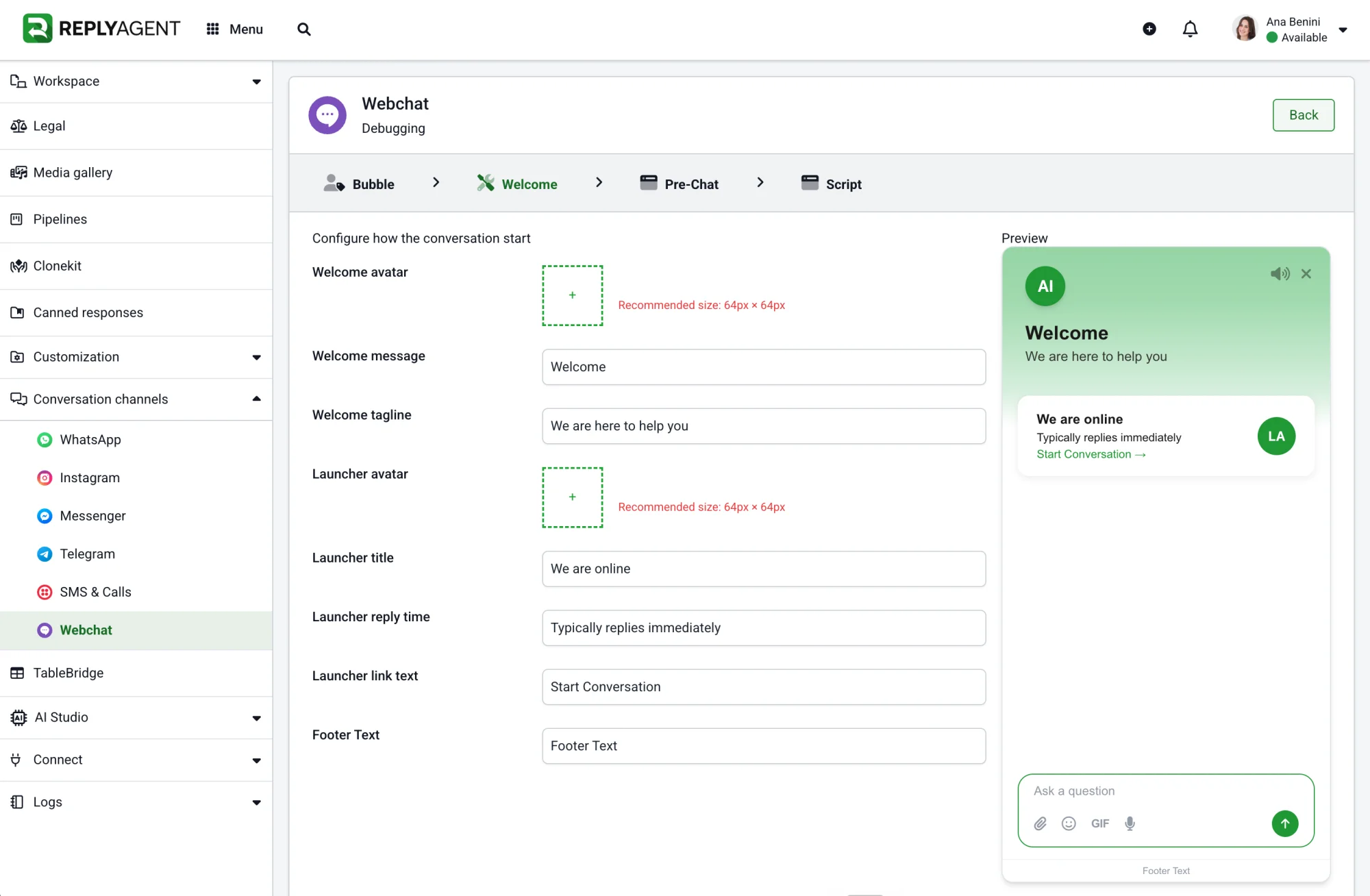Open Canned responses
1370x896 pixels.
(136, 312)
